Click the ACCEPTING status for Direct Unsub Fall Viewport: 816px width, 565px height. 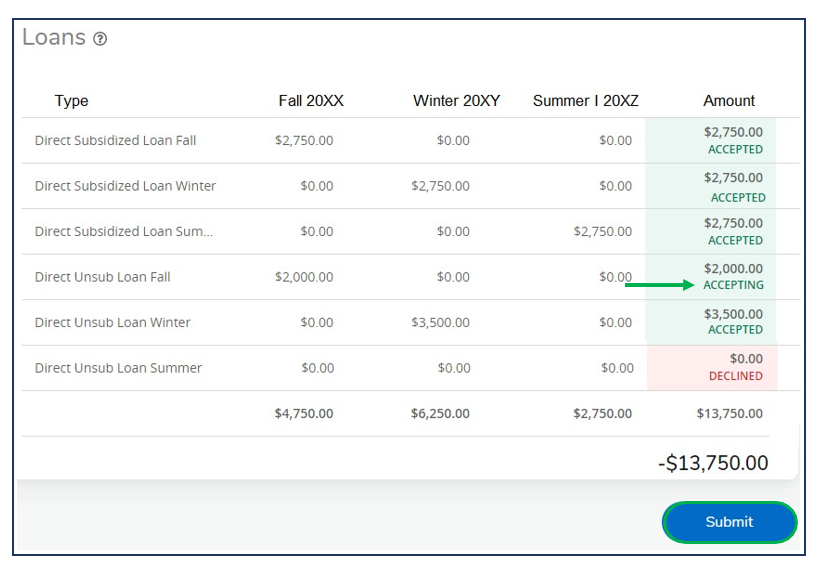733,285
